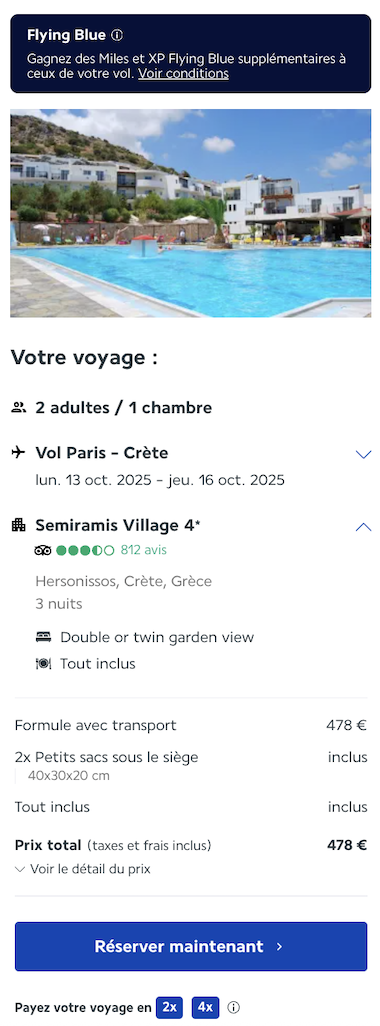Click the two adults people icon
This screenshot has height=1026, width=380.
pos(19,408)
